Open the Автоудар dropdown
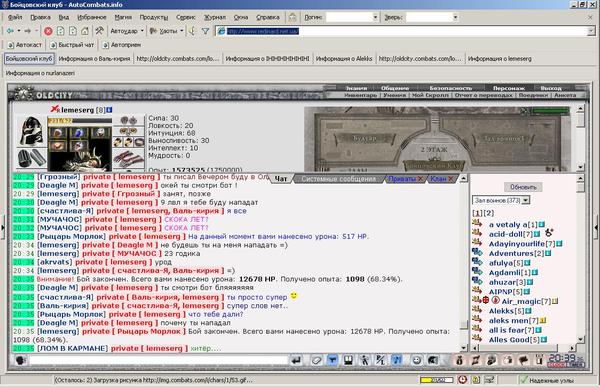This screenshot has height=387, width=600. click(x=127, y=31)
